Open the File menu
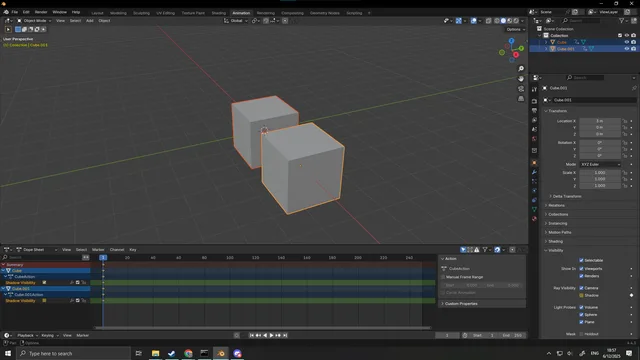Screen dimensions: 640x360 (15, 12)
